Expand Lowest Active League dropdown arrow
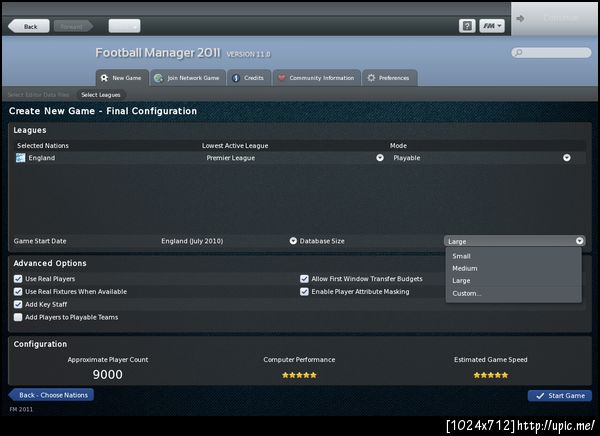The image size is (600, 436). (x=380, y=158)
